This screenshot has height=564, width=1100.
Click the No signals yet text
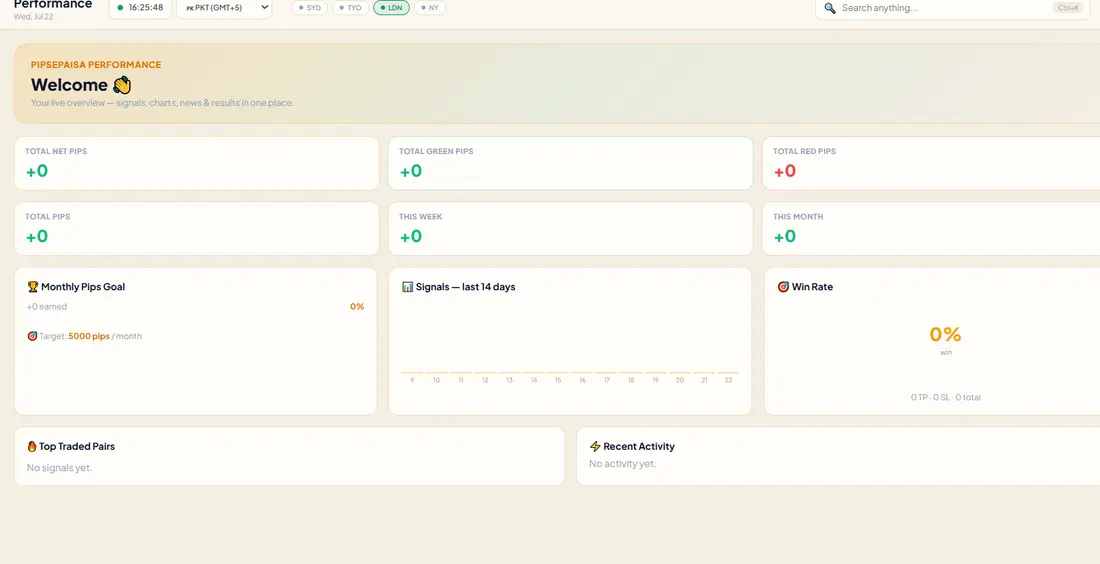point(60,468)
